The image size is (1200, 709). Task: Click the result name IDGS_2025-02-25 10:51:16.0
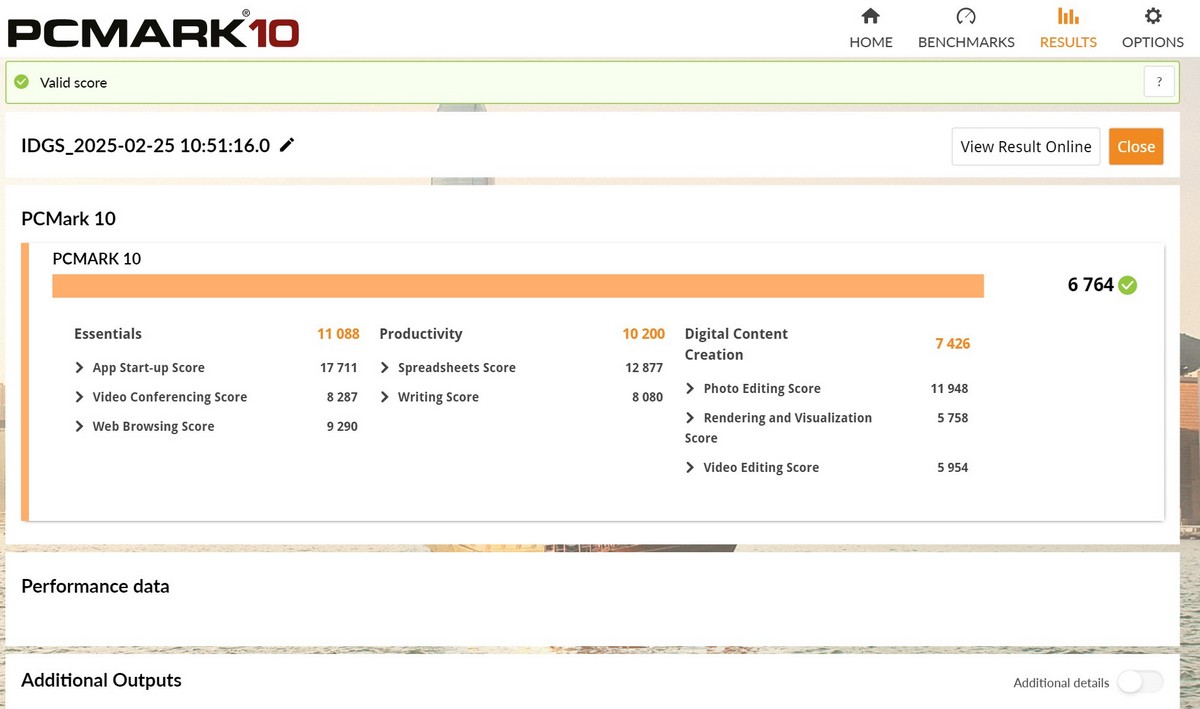[x=146, y=145]
